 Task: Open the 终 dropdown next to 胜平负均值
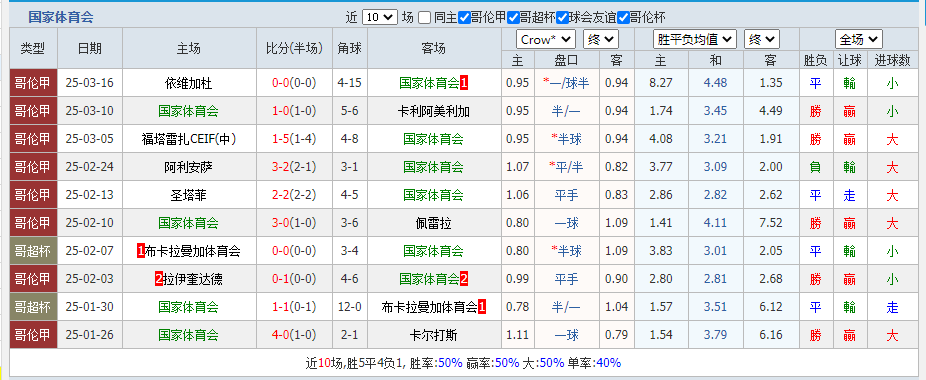762,40
